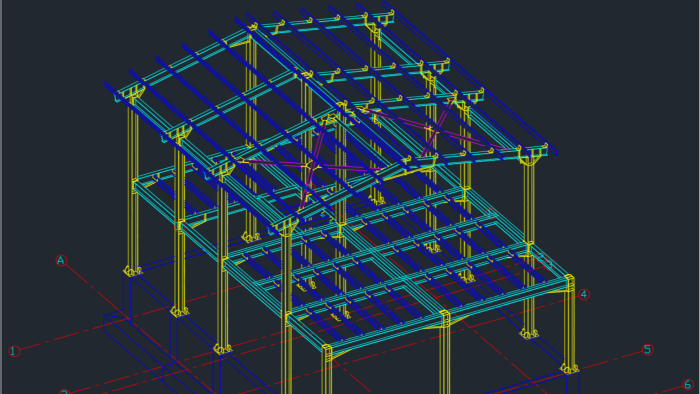The height and width of the screenshot is (394, 700).
Task: Click the top haunch of the rightmost roof column
Action: coord(530,156)
